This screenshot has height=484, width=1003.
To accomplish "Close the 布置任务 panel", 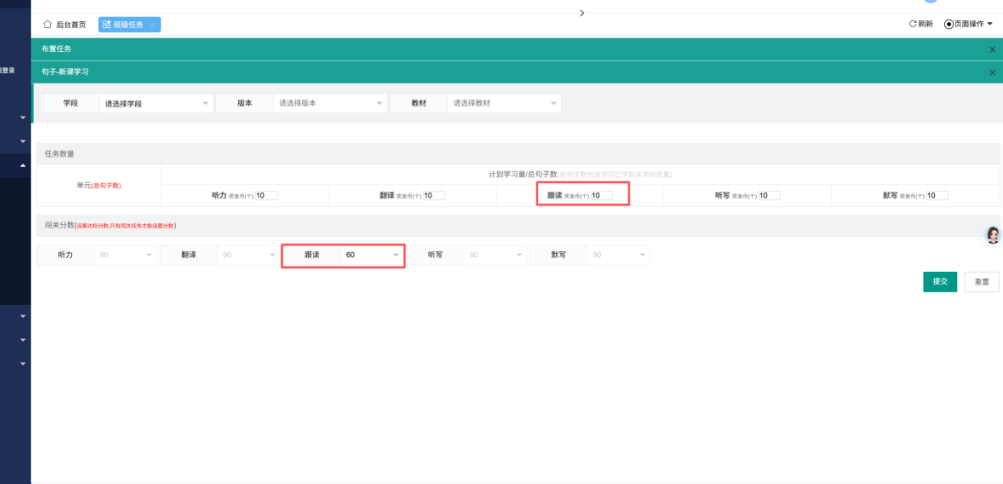I will [992, 49].
